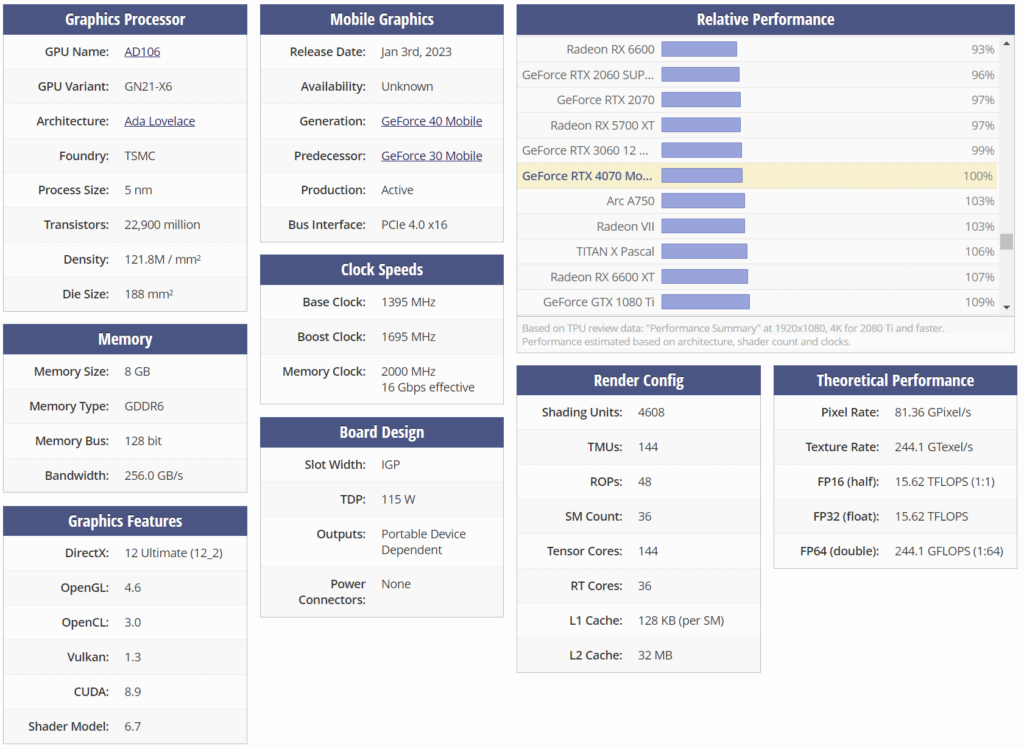Click the Theoretical Performance section header
This screenshot has height=749, width=1024.
[894, 381]
